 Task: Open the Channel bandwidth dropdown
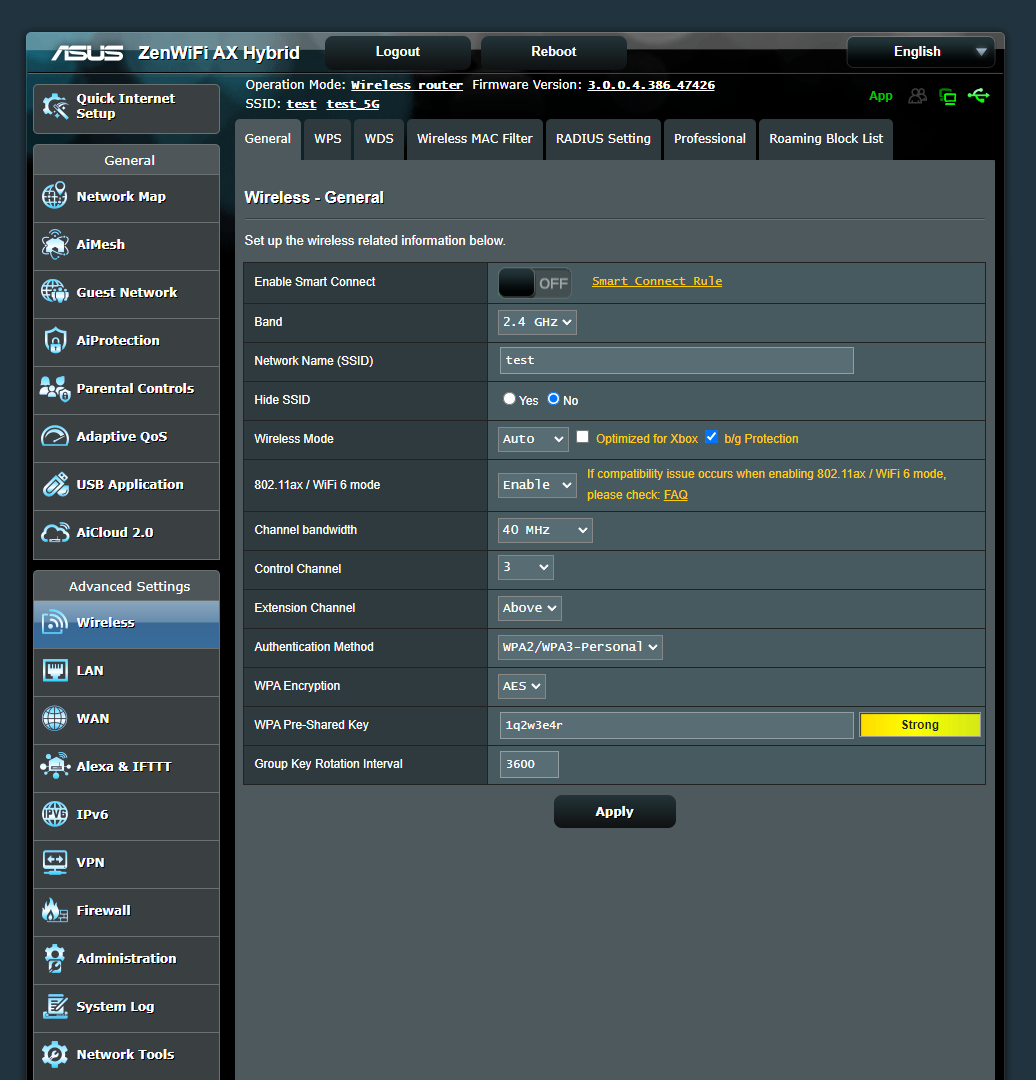pyautogui.click(x=544, y=530)
